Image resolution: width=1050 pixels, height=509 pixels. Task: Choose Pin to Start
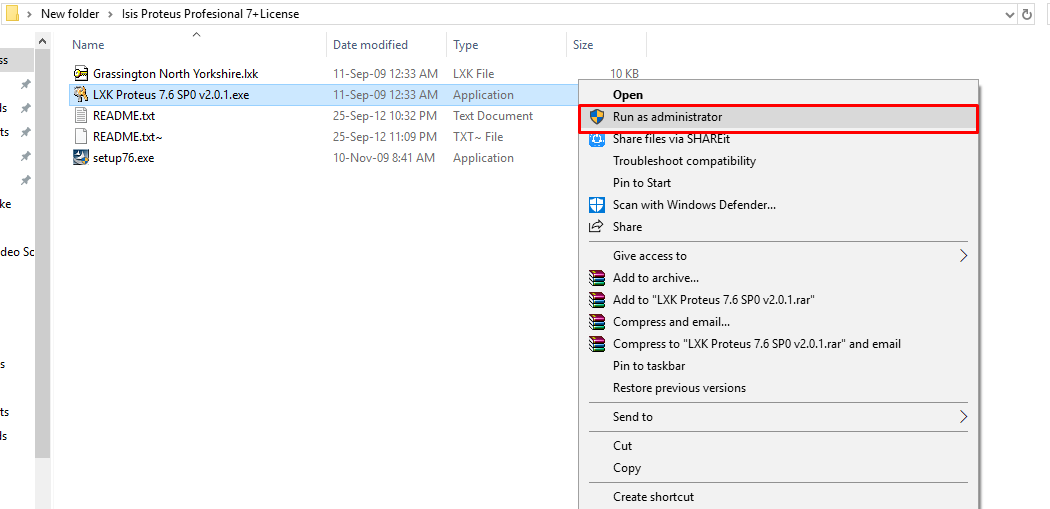(642, 183)
